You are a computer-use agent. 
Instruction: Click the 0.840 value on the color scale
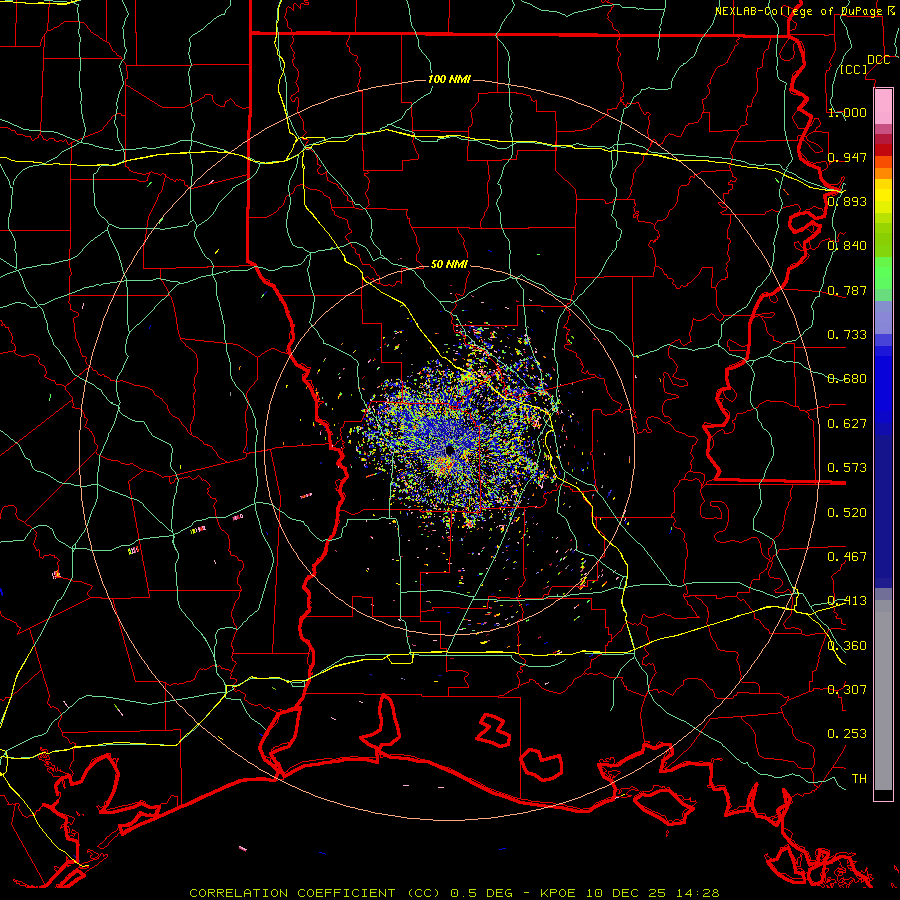[x=847, y=246]
